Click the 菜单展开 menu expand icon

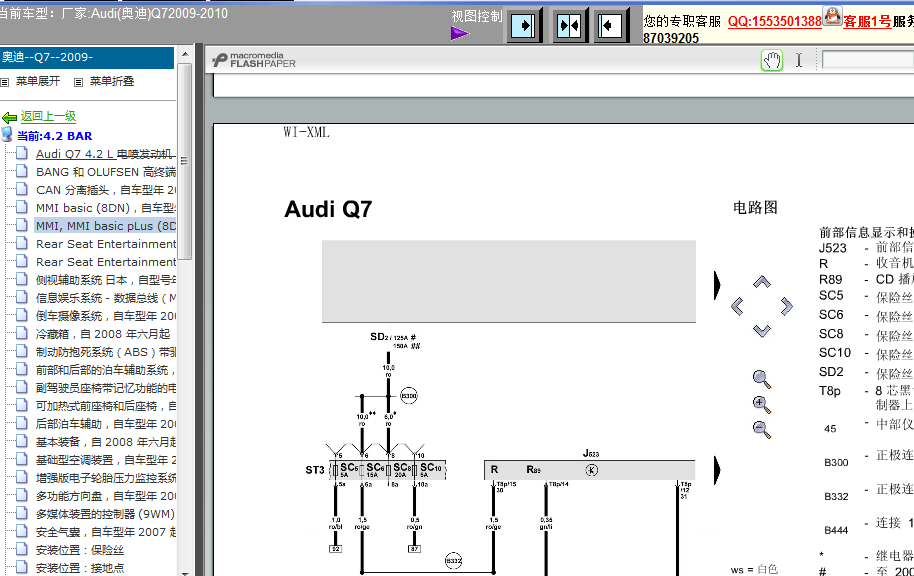[5, 82]
